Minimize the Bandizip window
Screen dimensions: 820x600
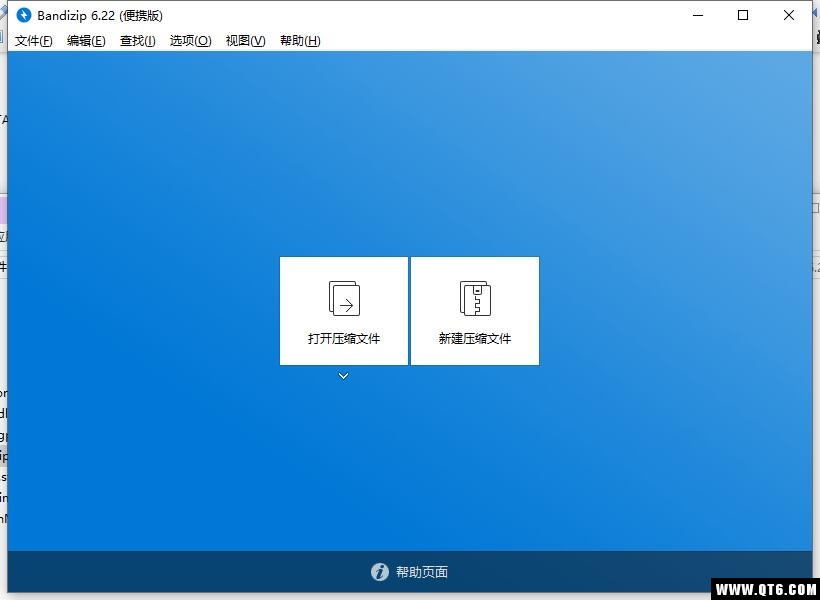click(x=698, y=15)
